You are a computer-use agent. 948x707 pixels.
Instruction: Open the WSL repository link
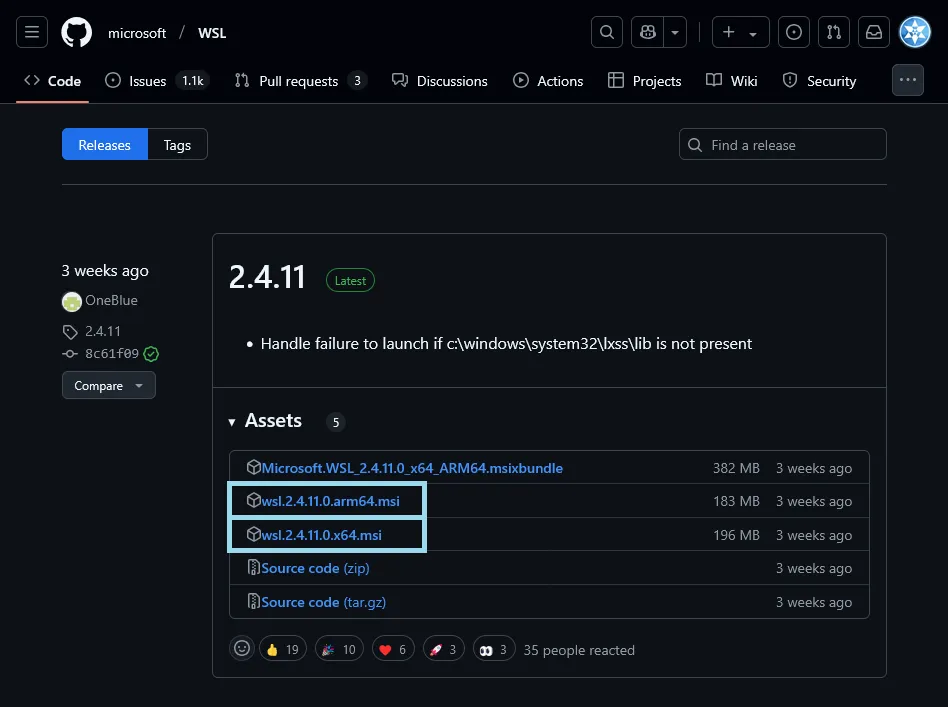pyautogui.click(x=212, y=33)
